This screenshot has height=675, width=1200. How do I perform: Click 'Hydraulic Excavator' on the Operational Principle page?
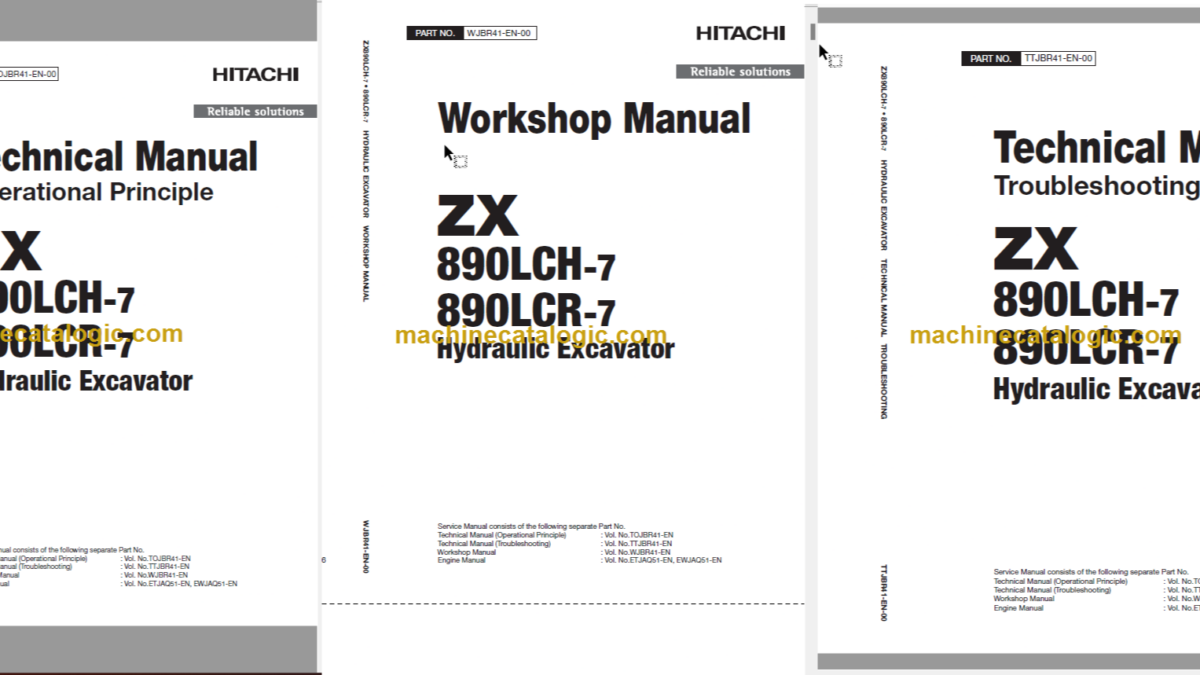(96, 380)
